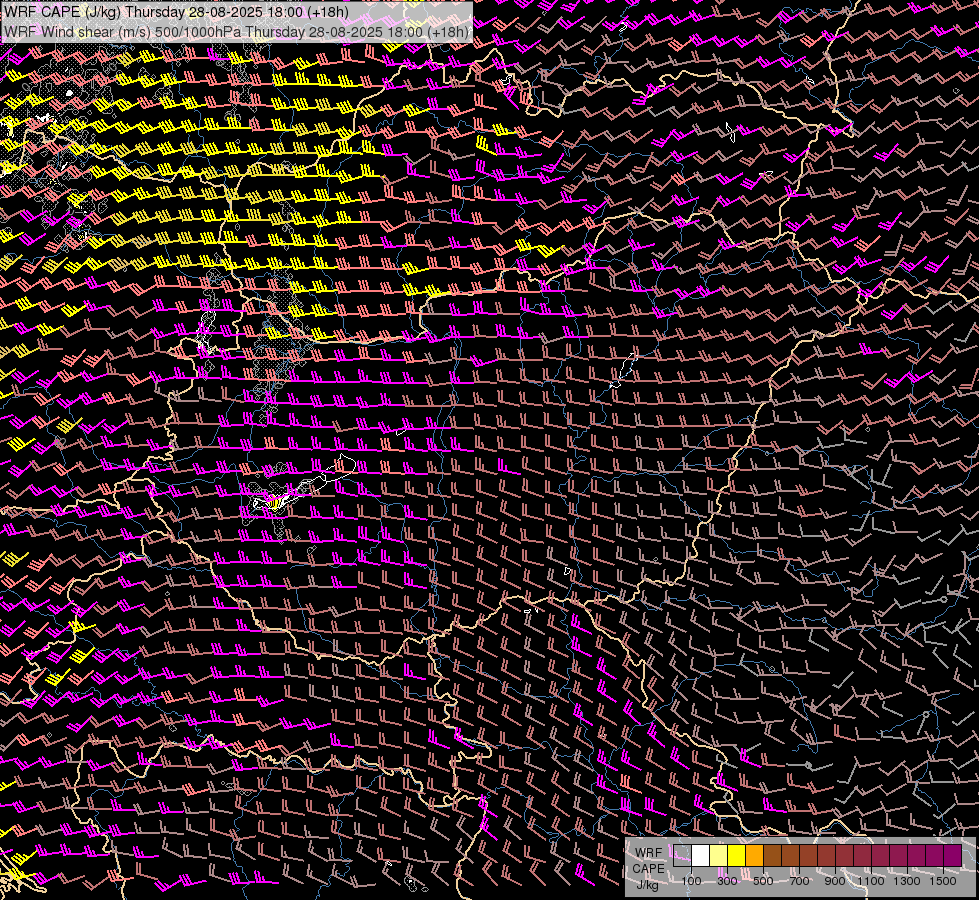Click the 1300 legend tick label

click(907, 881)
